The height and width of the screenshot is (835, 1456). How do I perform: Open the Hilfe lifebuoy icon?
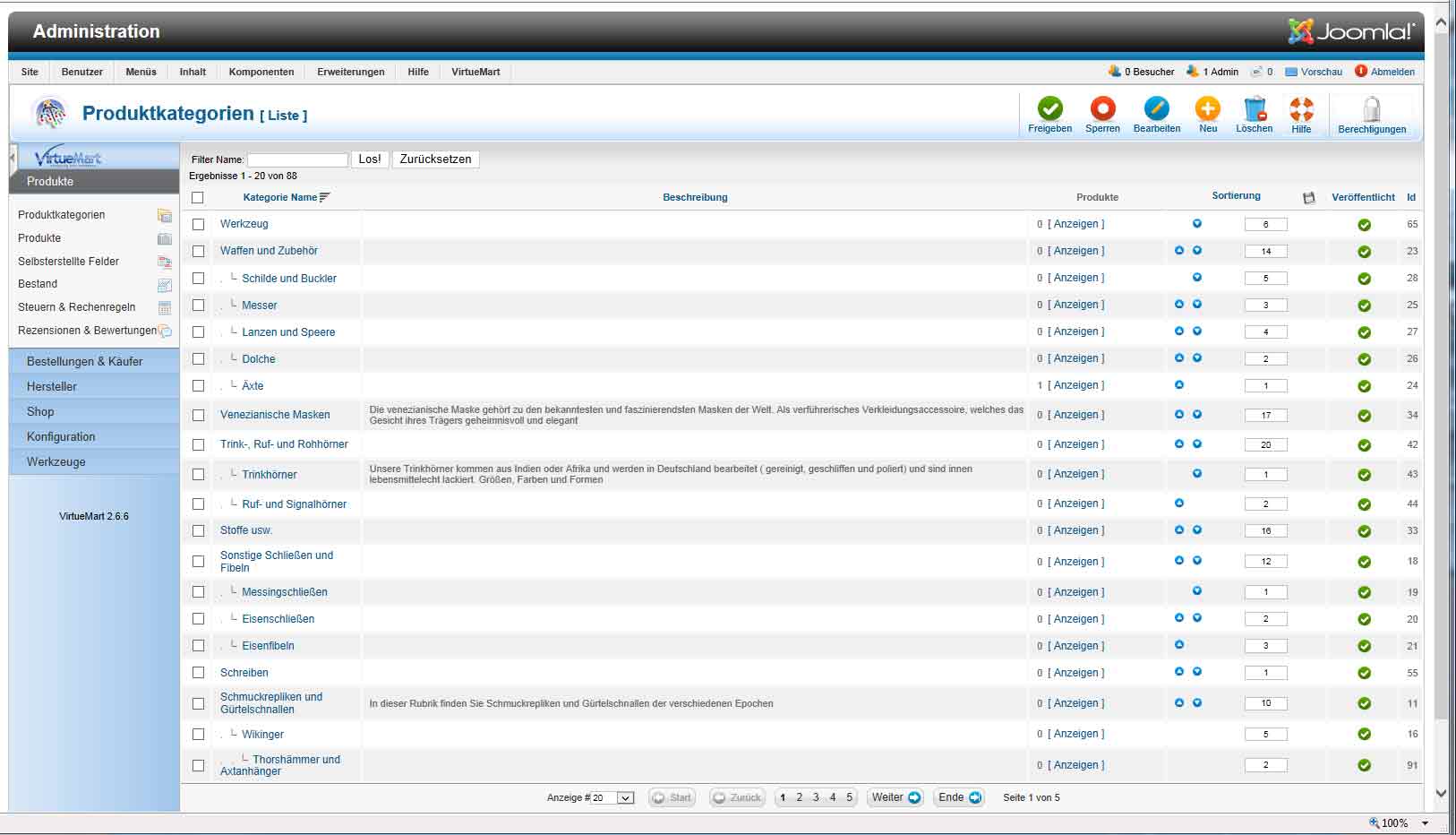[x=1301, y=109]
